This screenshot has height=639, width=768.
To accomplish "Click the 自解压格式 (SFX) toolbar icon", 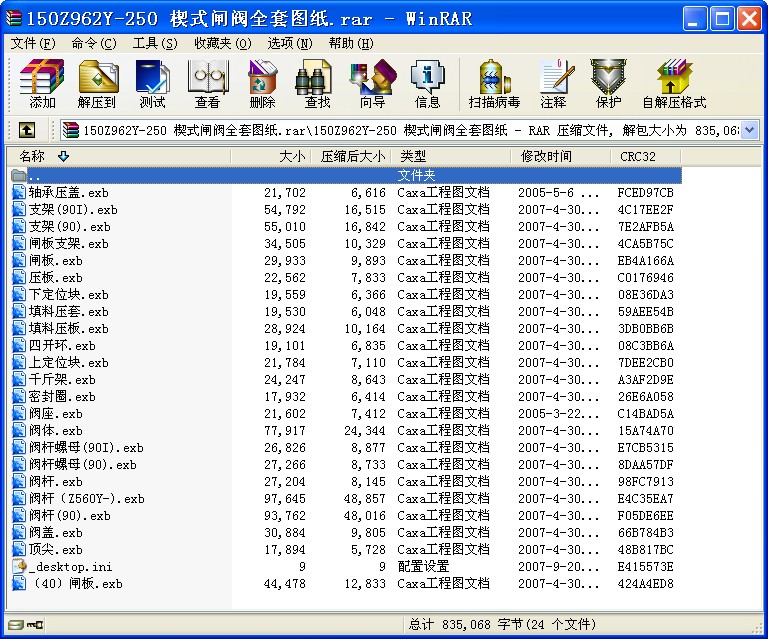I will (x=673, y=84).
